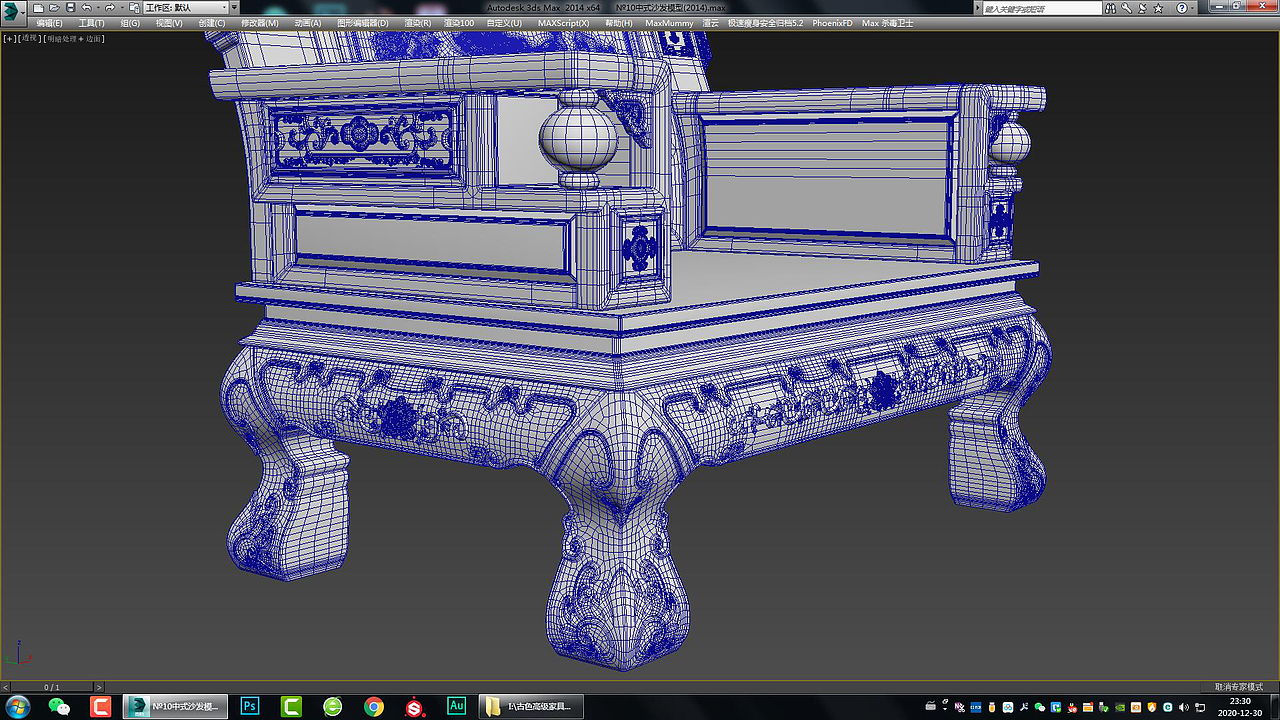Click the WeChat system tray icon
Screen dimensions: 1280x720
point(1040,708)
